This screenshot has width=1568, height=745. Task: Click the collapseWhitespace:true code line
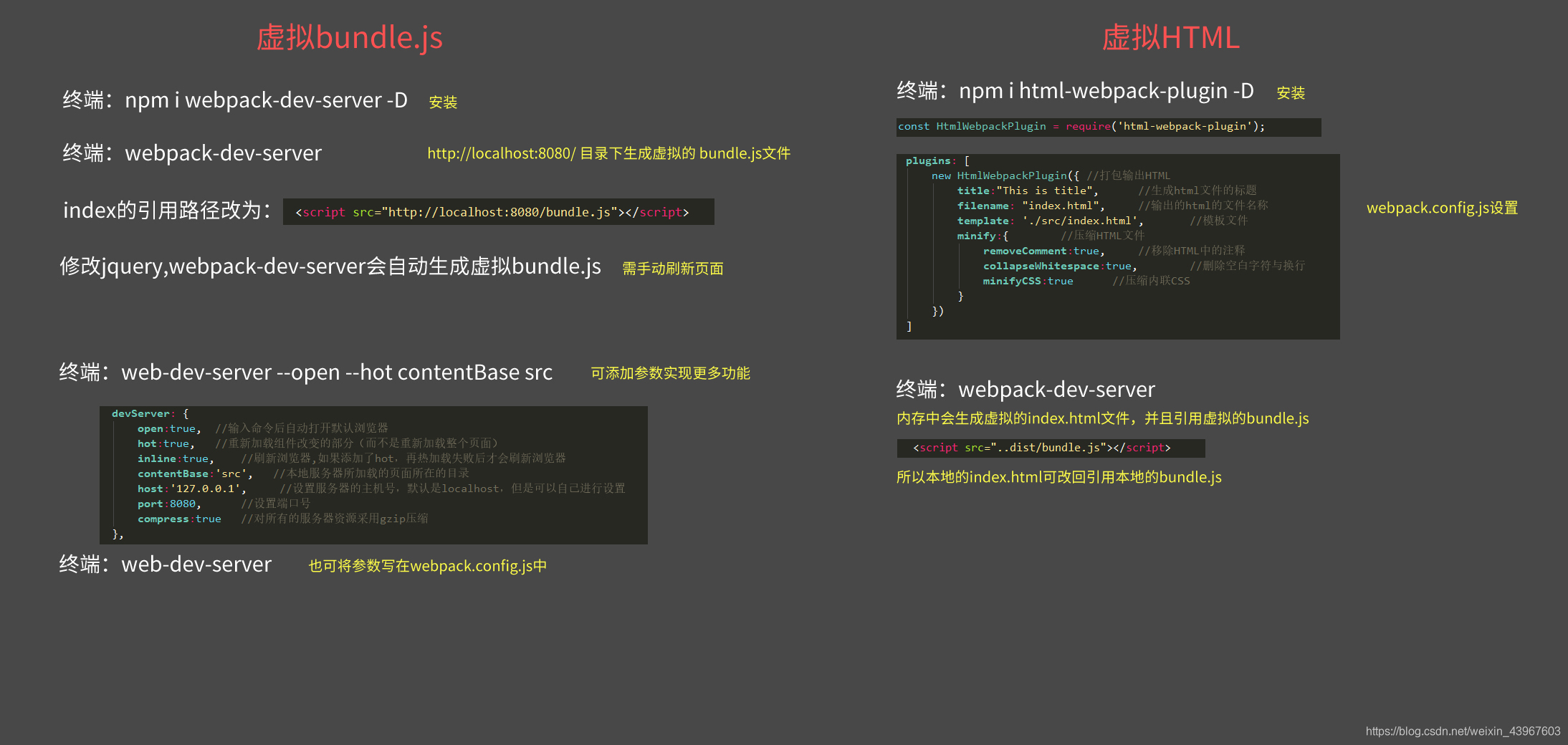coord(1144,266)
